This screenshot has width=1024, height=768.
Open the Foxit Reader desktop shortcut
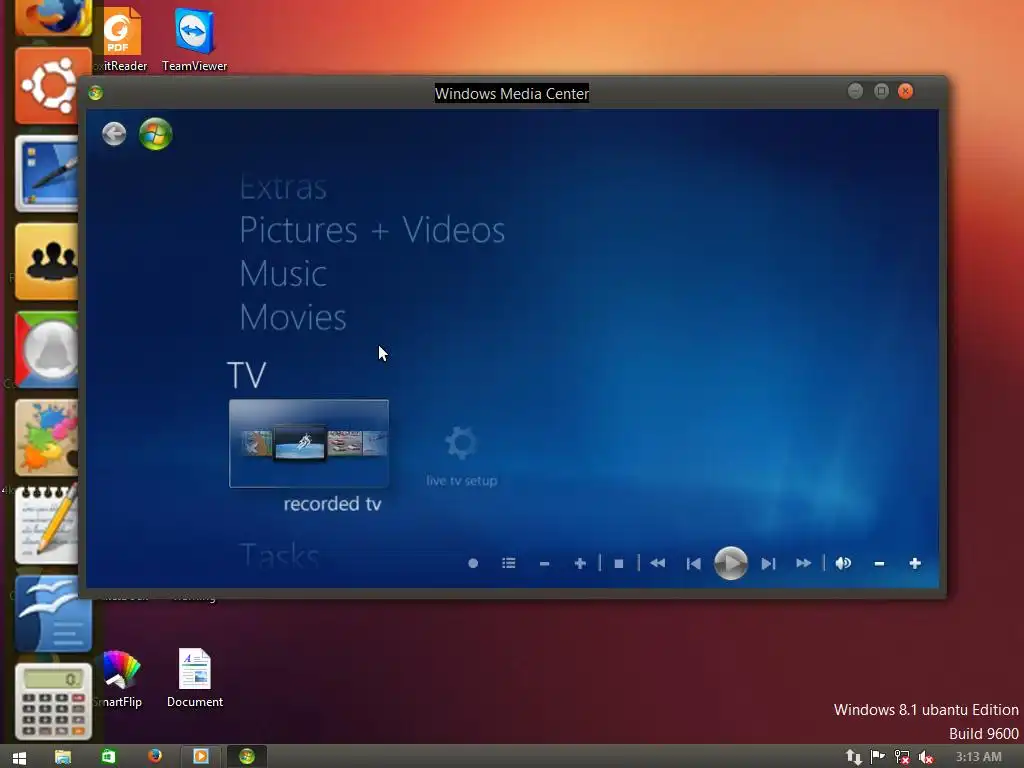[x=121, y=40]
